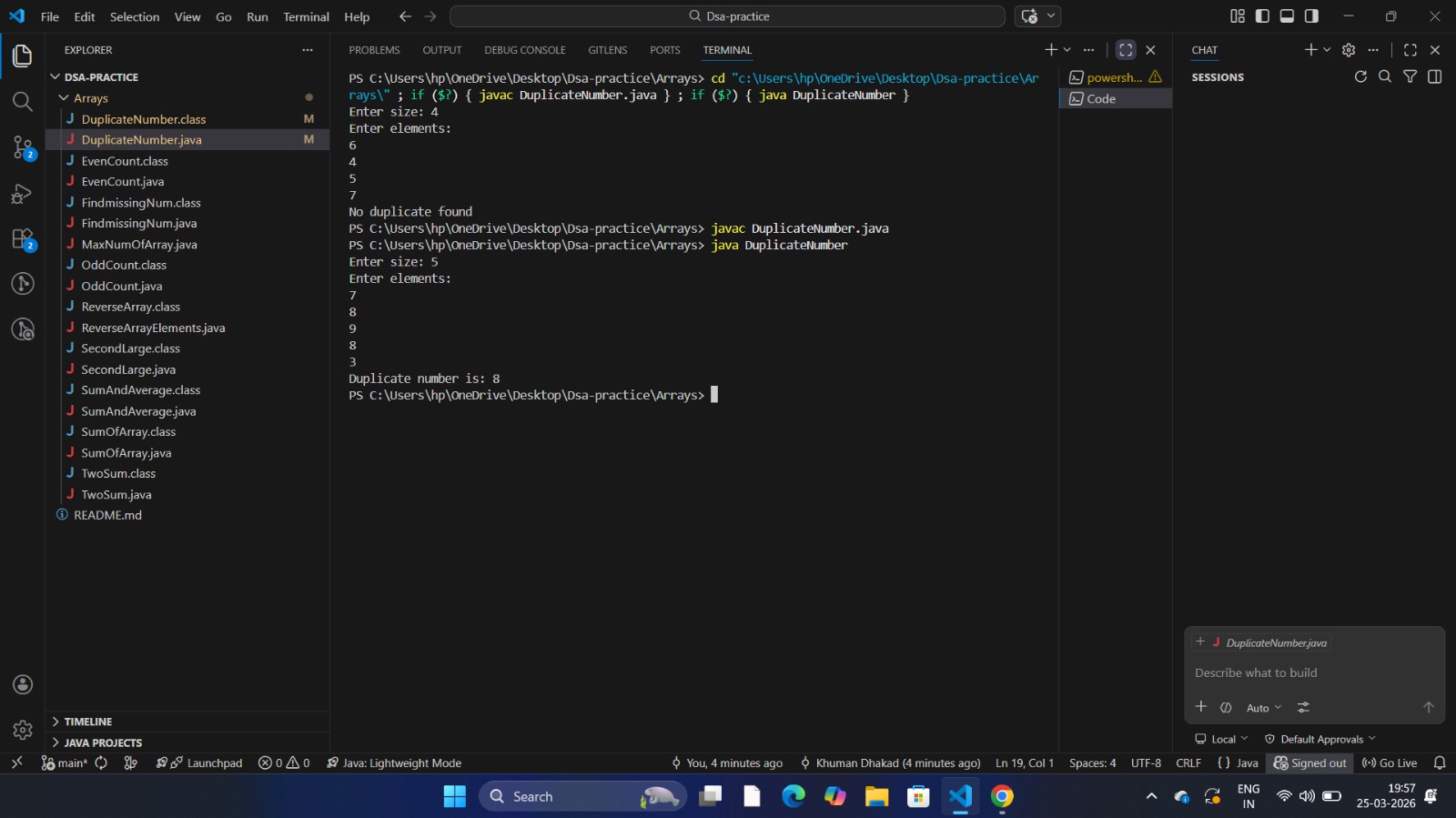Screen dimensions: 1456x818
Task: Click Go Live in the status bar
Action: pos(1390,763)
